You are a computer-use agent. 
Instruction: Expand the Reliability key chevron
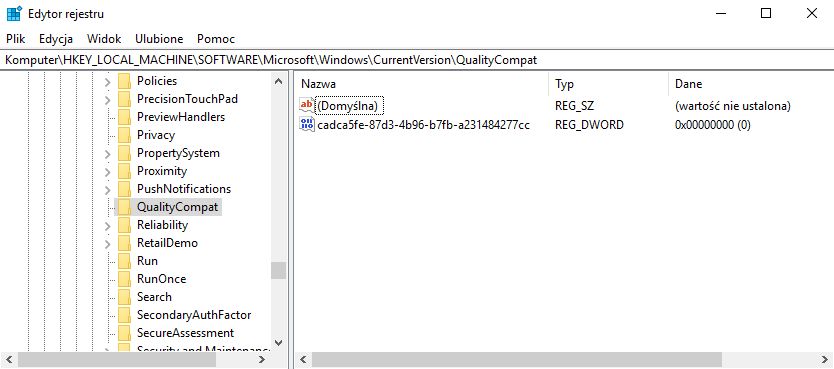[107, 225]
